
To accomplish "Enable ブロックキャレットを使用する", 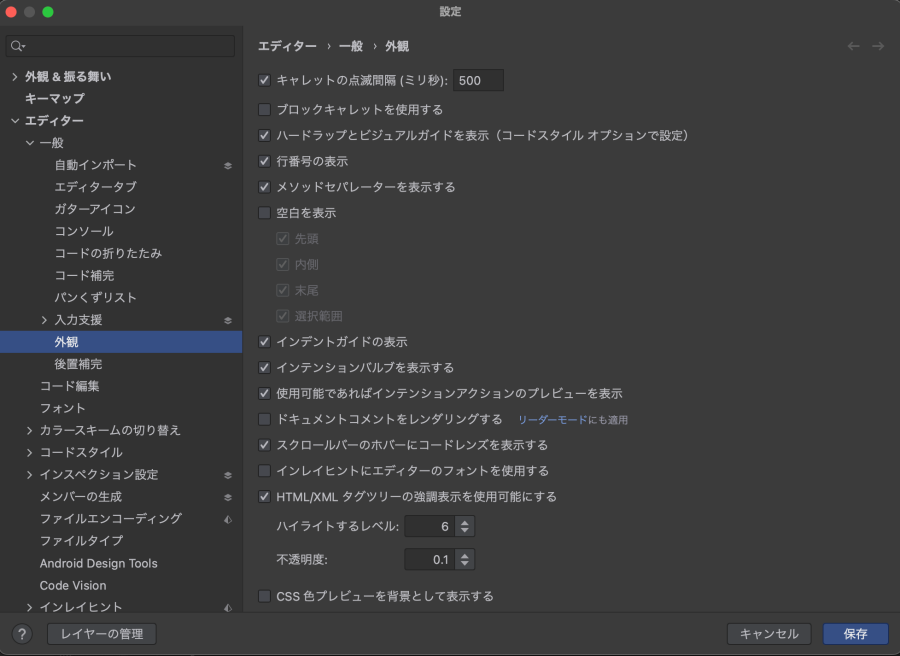I will point(265,109).
